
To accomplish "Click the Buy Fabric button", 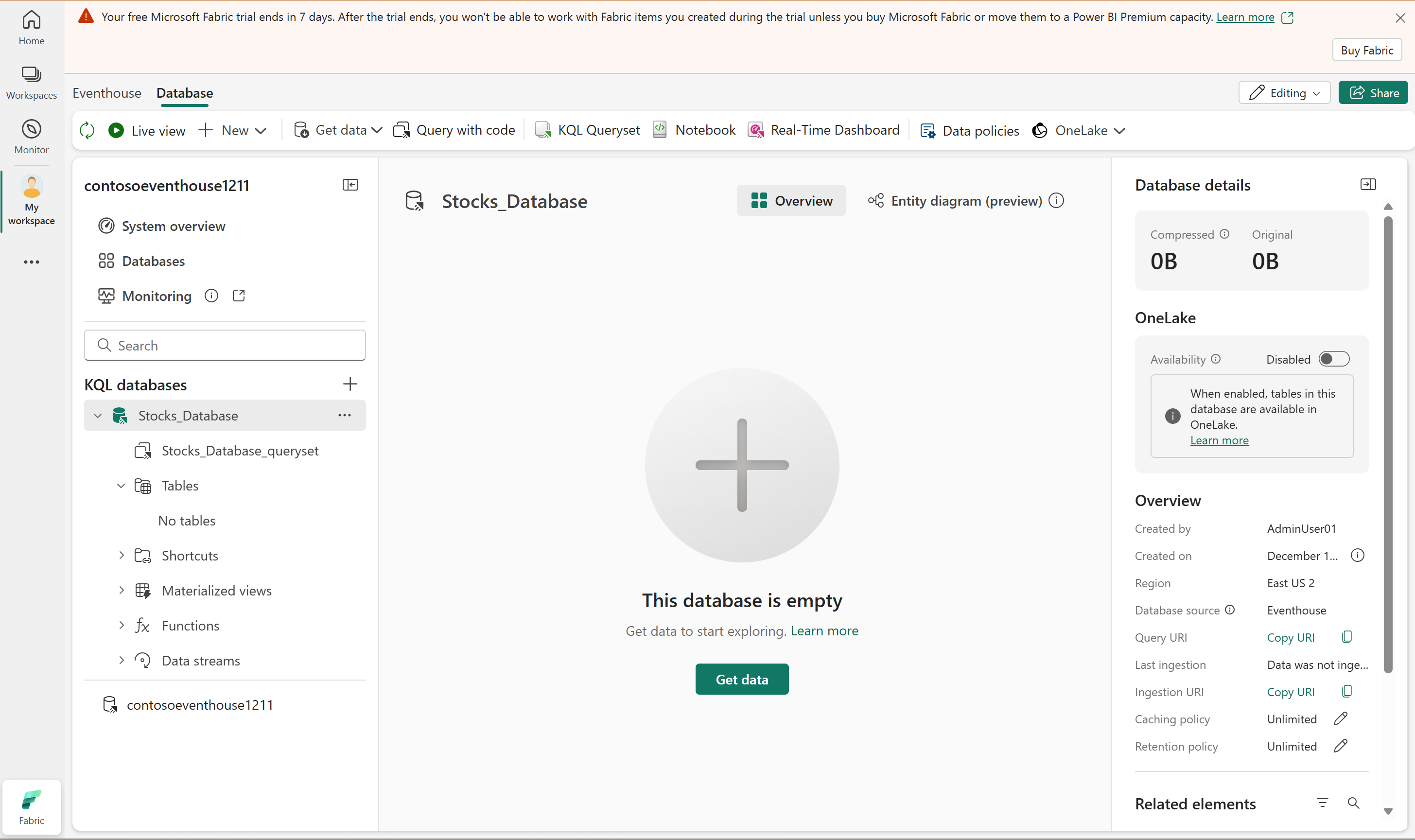I will pyautogui.click(x=1366, y=50).
